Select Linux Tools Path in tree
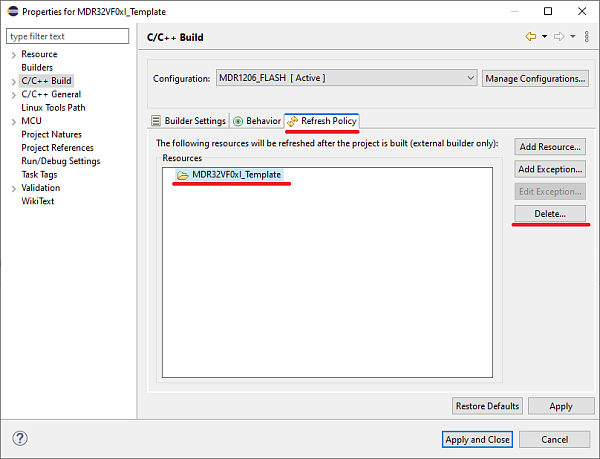 (53, 107)
